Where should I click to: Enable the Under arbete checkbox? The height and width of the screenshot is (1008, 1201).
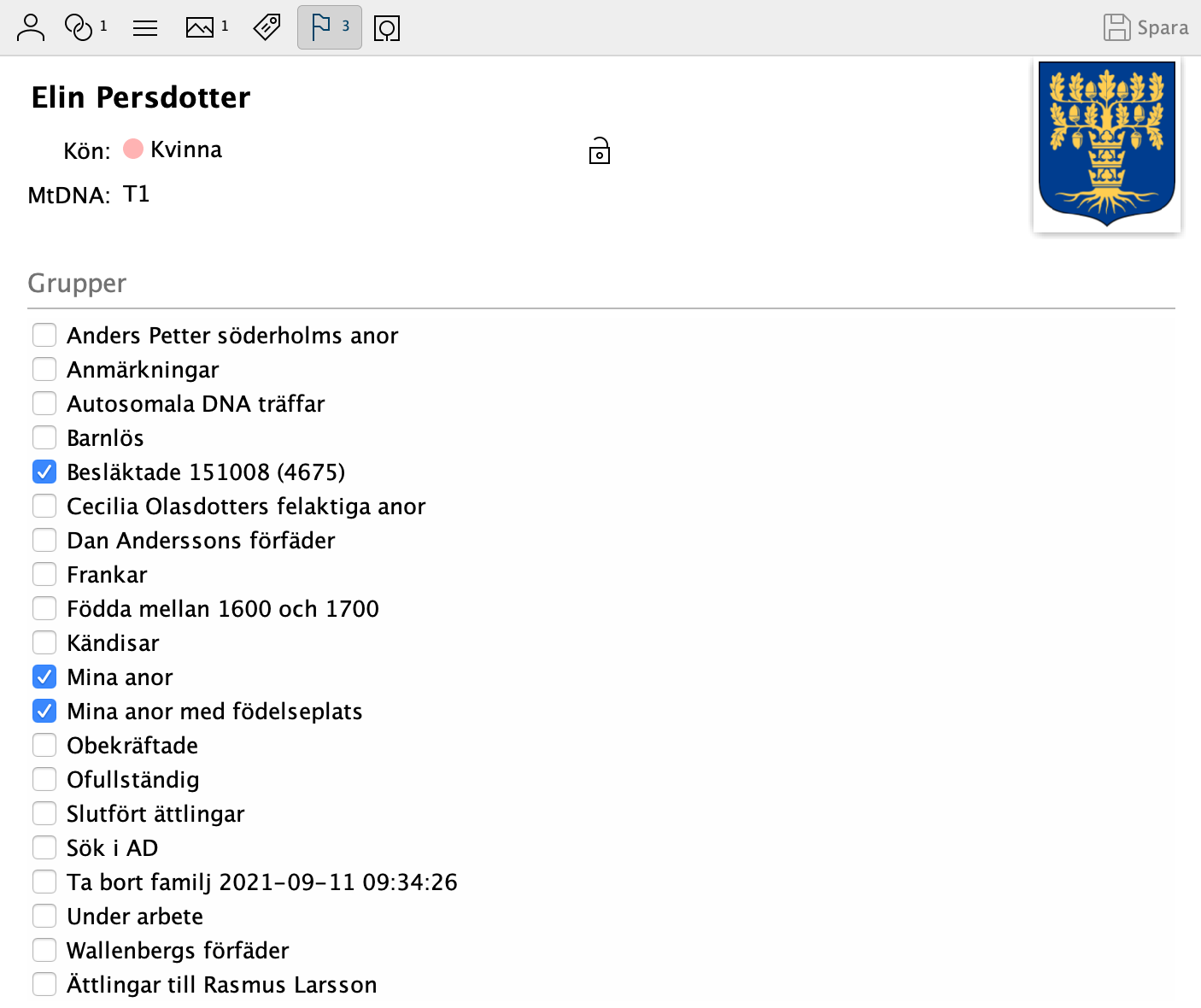click(x=44, y=916)
